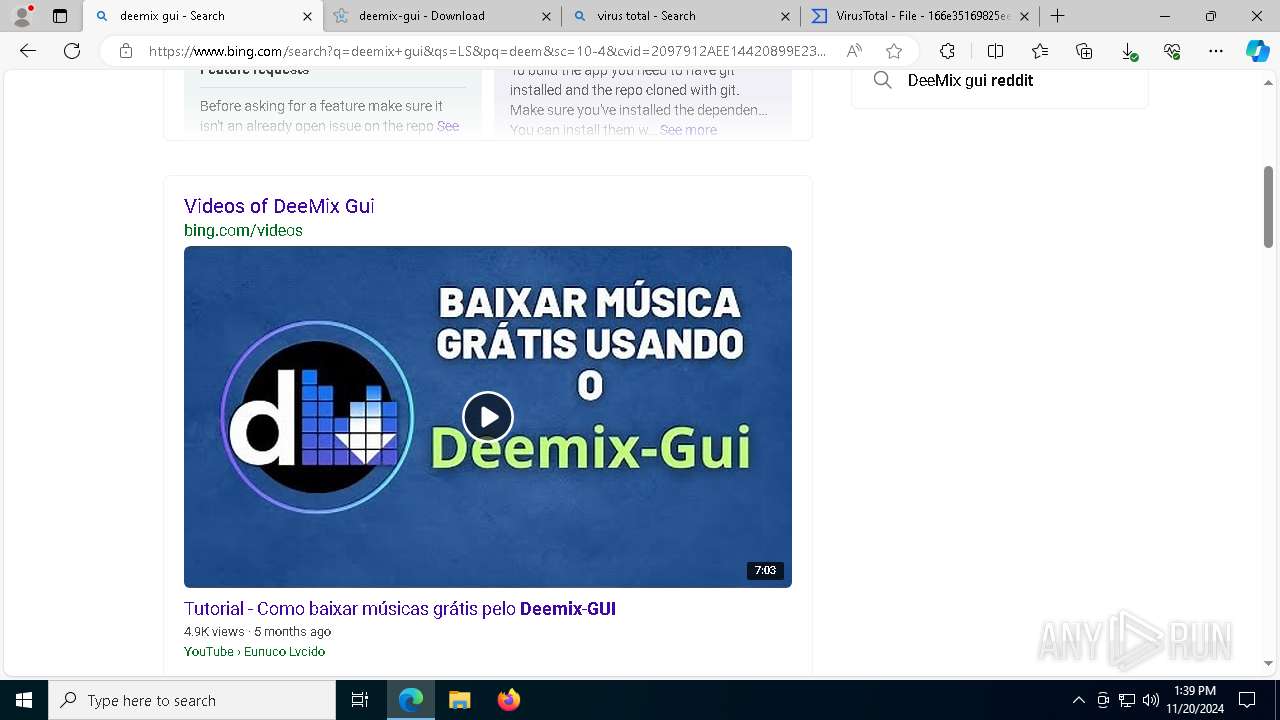Open Browser essentials heart icon

pyautogui.click(x=1172, y=51)
